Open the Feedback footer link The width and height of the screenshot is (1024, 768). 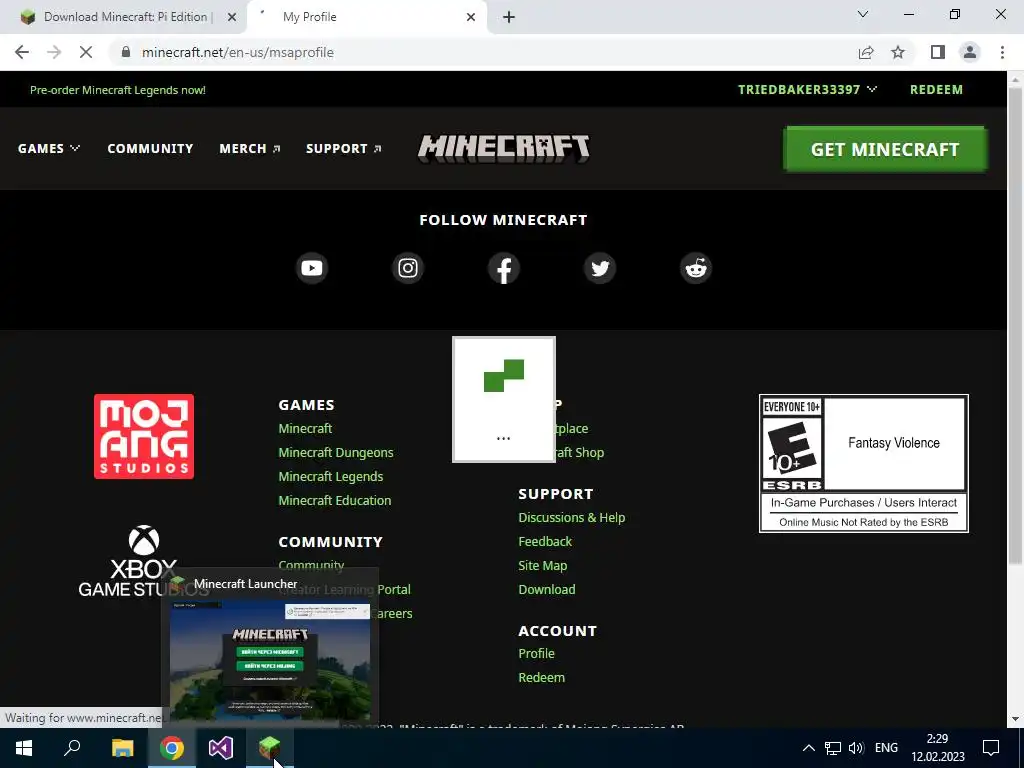pos(545,541)
